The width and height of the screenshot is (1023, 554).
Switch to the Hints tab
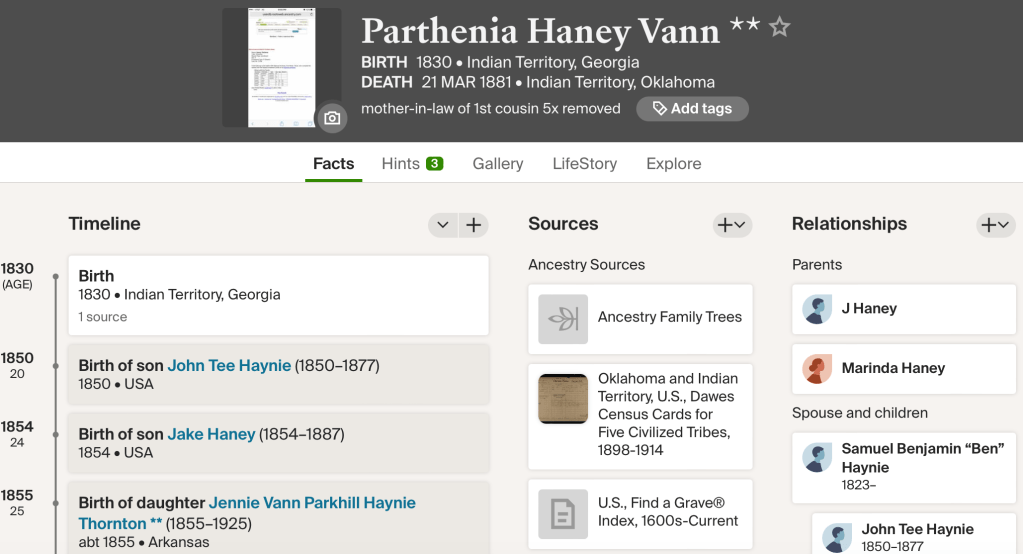tap(412, 164)
